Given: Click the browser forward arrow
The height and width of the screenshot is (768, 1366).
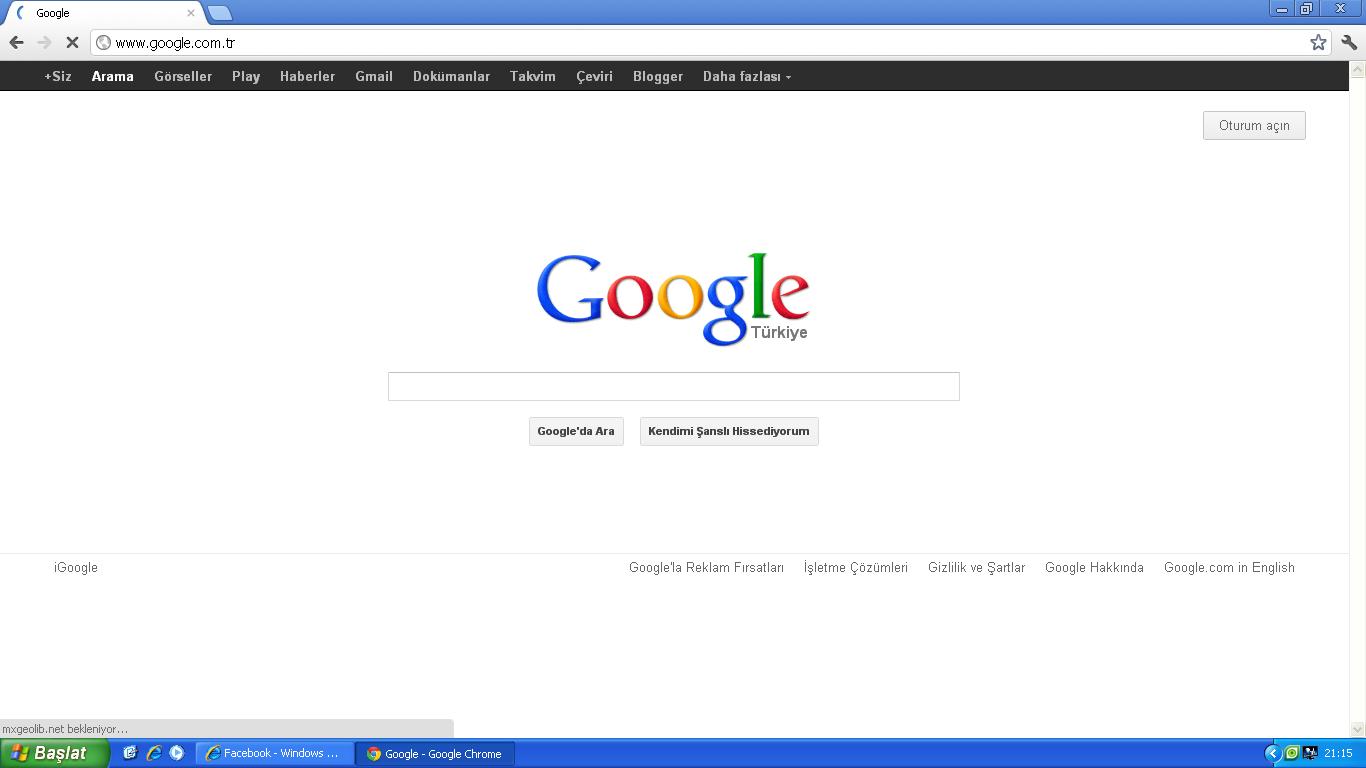Looking at the screenshot, I should click(x=44, y=42).
